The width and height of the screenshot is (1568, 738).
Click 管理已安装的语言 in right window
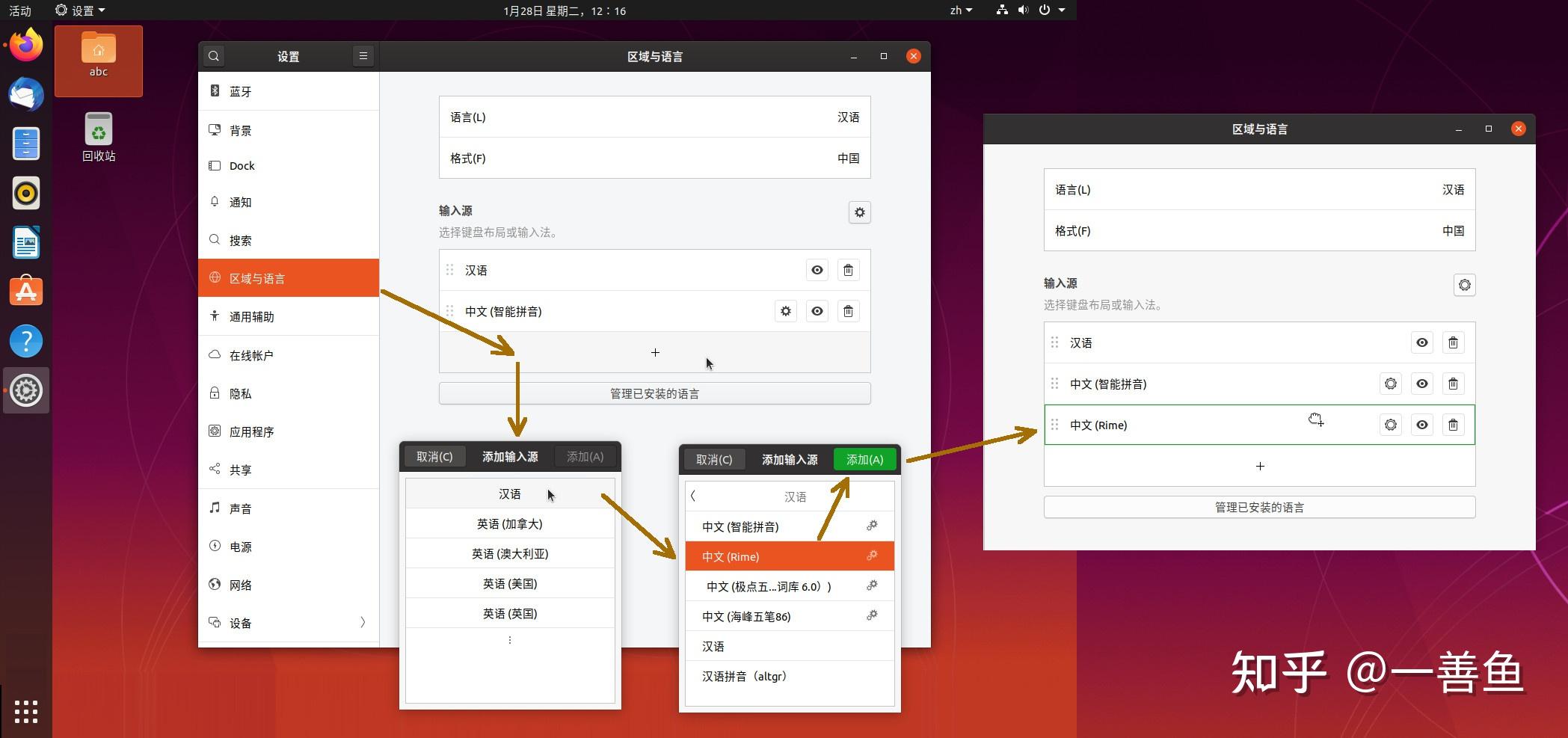click(1260, 507)
